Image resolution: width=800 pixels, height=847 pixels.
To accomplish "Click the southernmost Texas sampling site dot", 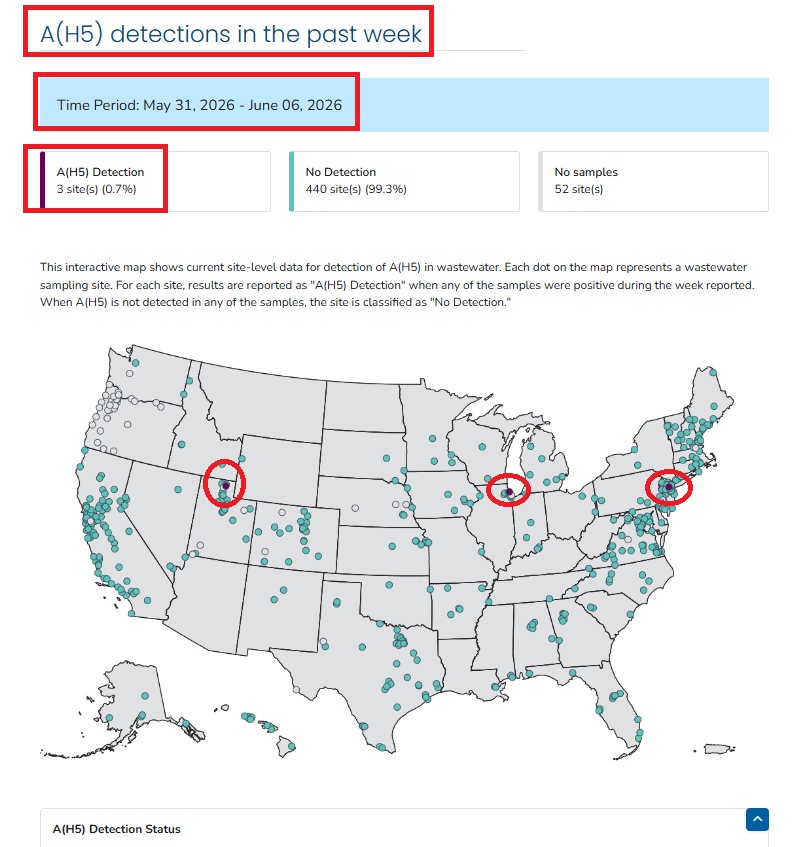I will coord(381,748).
